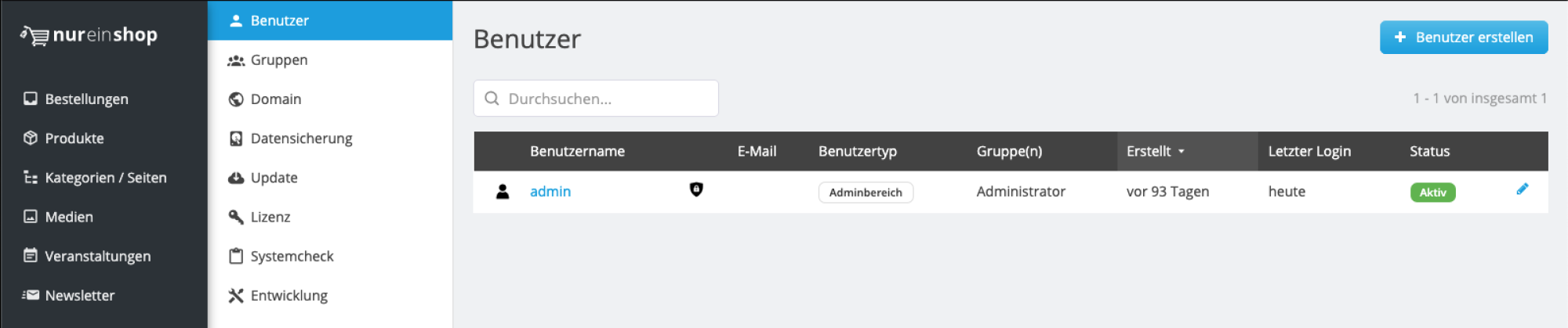This screenshot has height=328, width=1568.
Task: Open Bestellungen in the main sidebar
Action: tap(86, 99)
